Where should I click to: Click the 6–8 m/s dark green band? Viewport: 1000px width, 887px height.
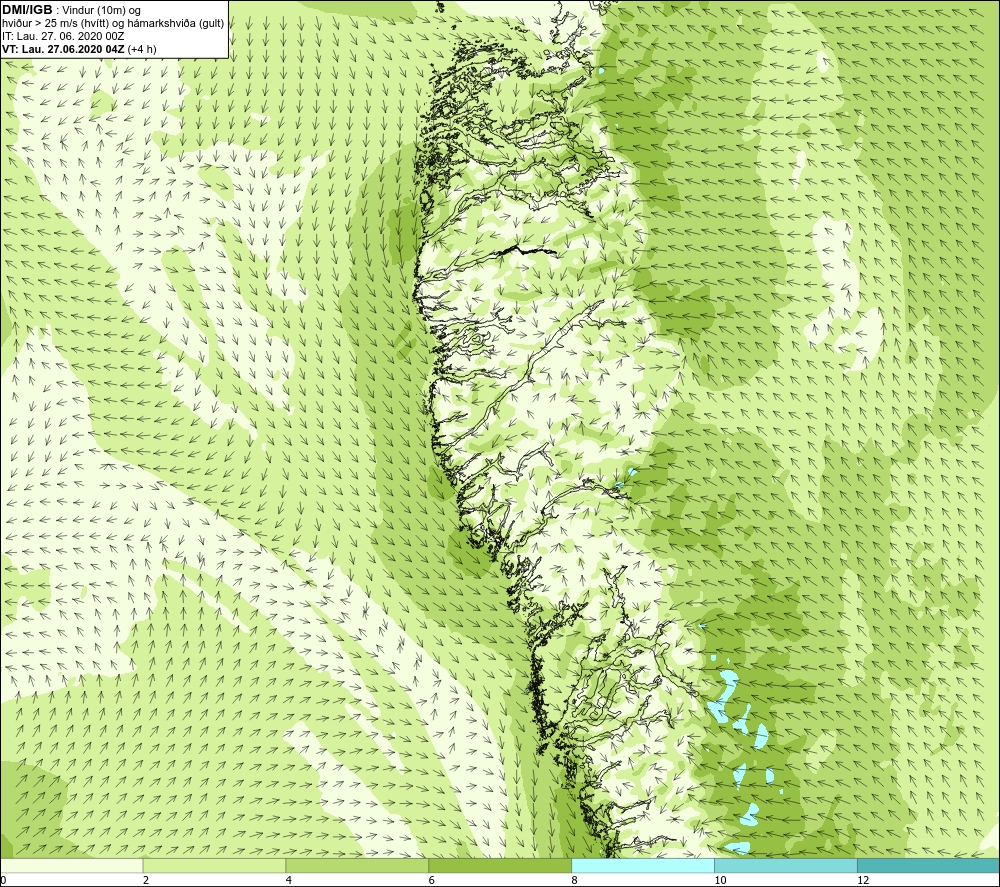tap(500, 865)
